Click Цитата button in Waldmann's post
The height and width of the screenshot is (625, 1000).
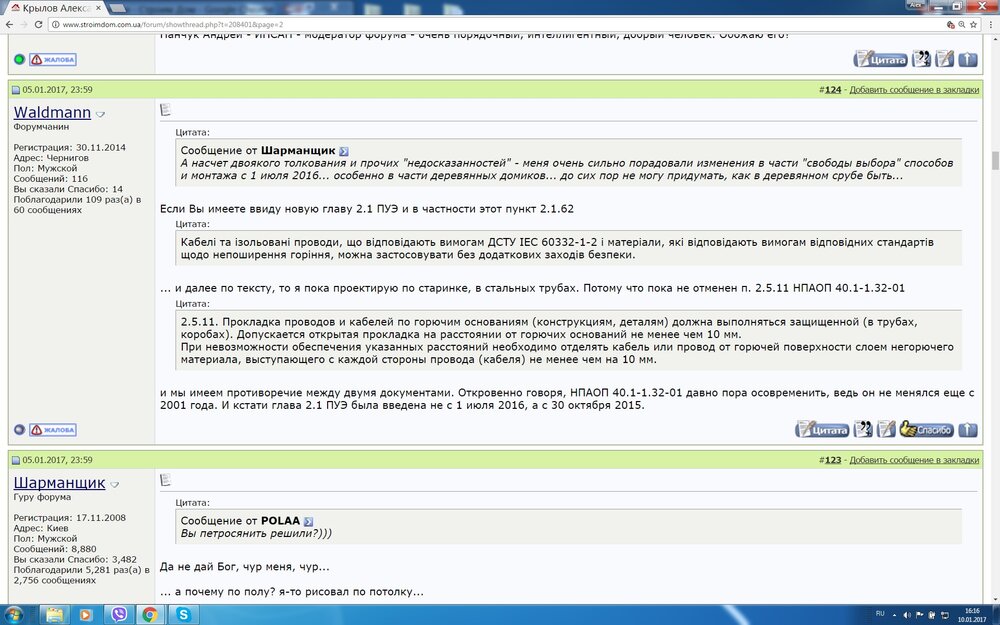pos(822,429)
